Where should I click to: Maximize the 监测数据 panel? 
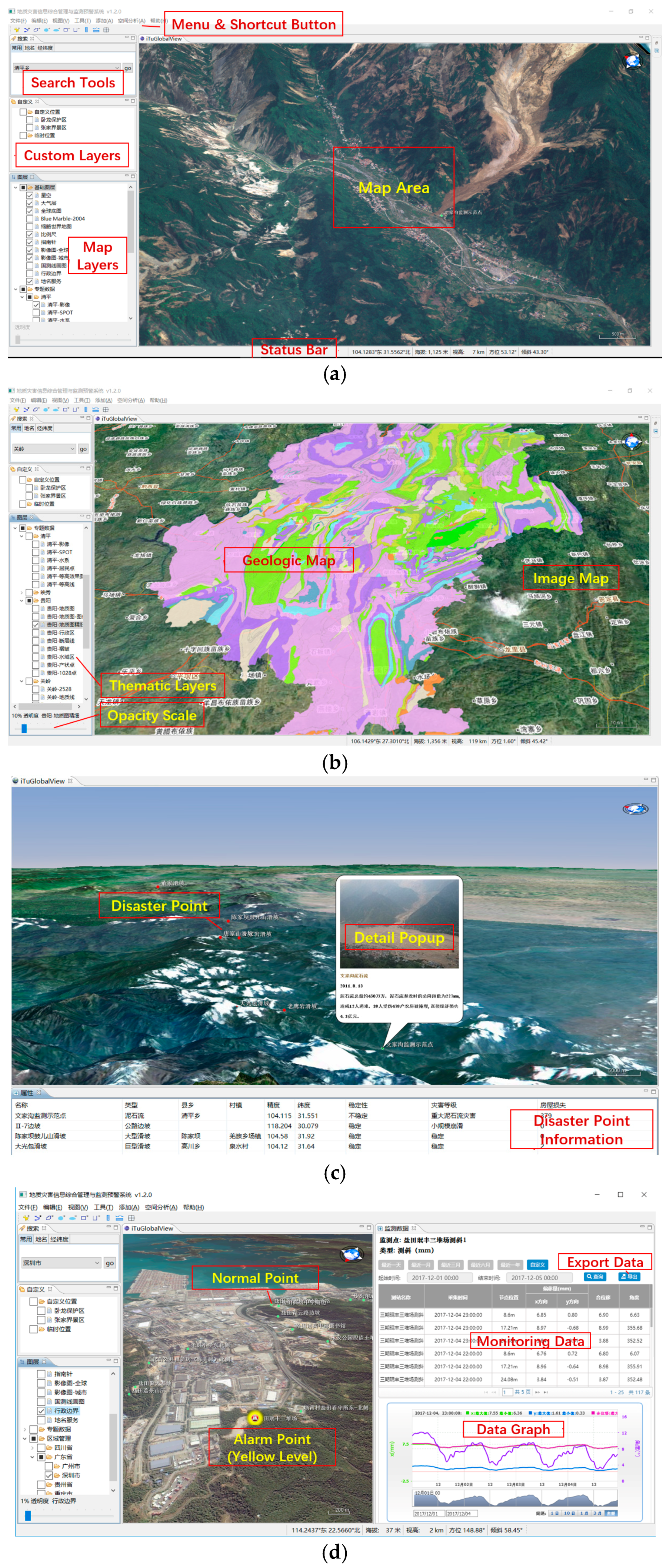(x=650, y=1227)
